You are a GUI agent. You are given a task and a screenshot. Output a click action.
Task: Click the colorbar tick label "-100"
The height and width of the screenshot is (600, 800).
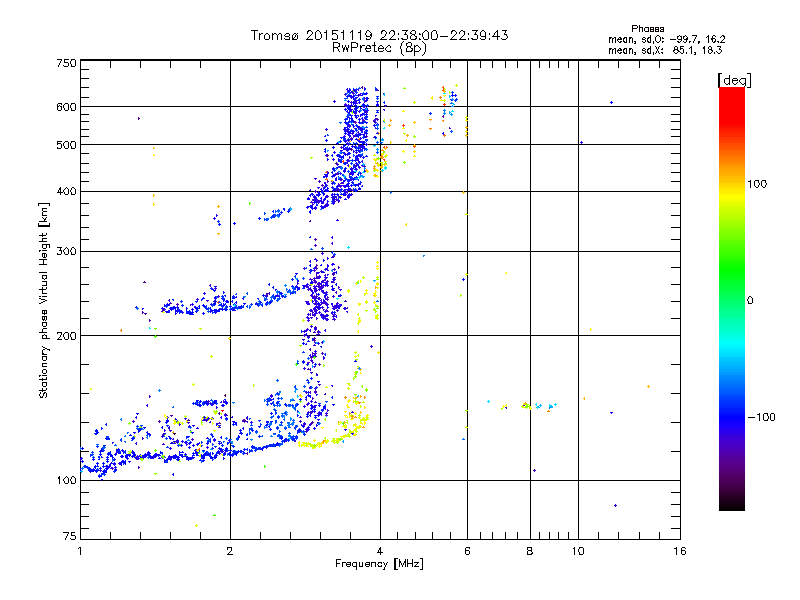coord(762,417)
